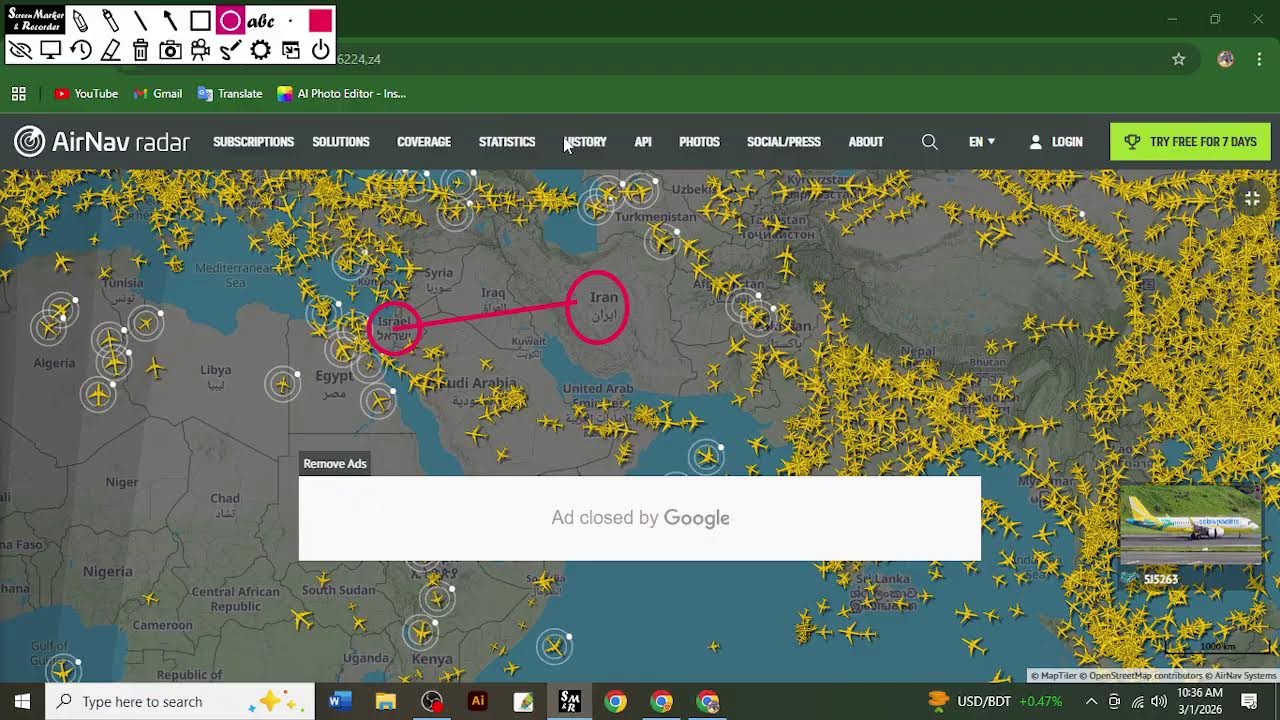This screenshot has width=1280, height=720.
Task: Clear all drawings with trash icon
Action: pos(140,50)
